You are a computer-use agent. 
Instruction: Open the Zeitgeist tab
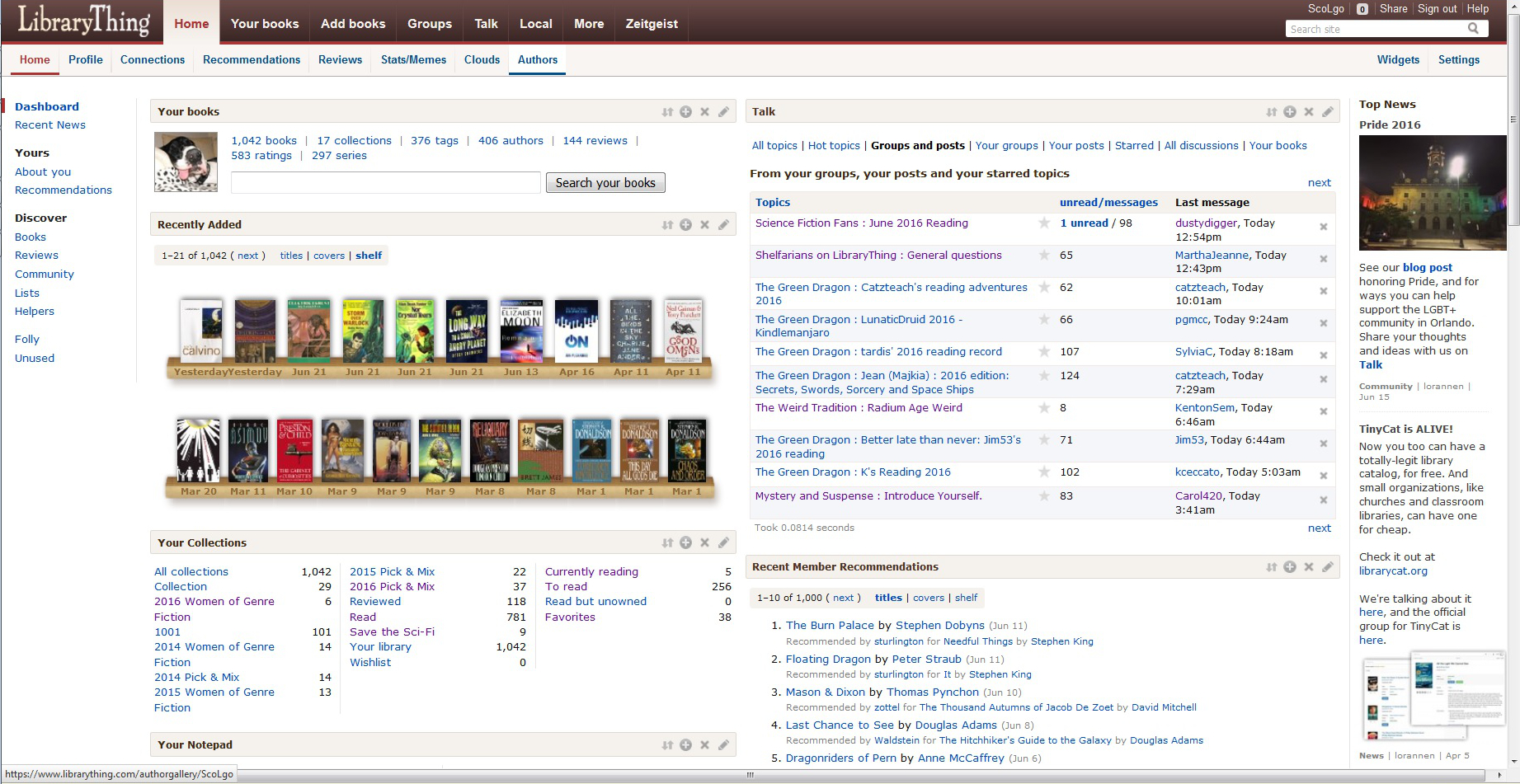tap(652, 24)
